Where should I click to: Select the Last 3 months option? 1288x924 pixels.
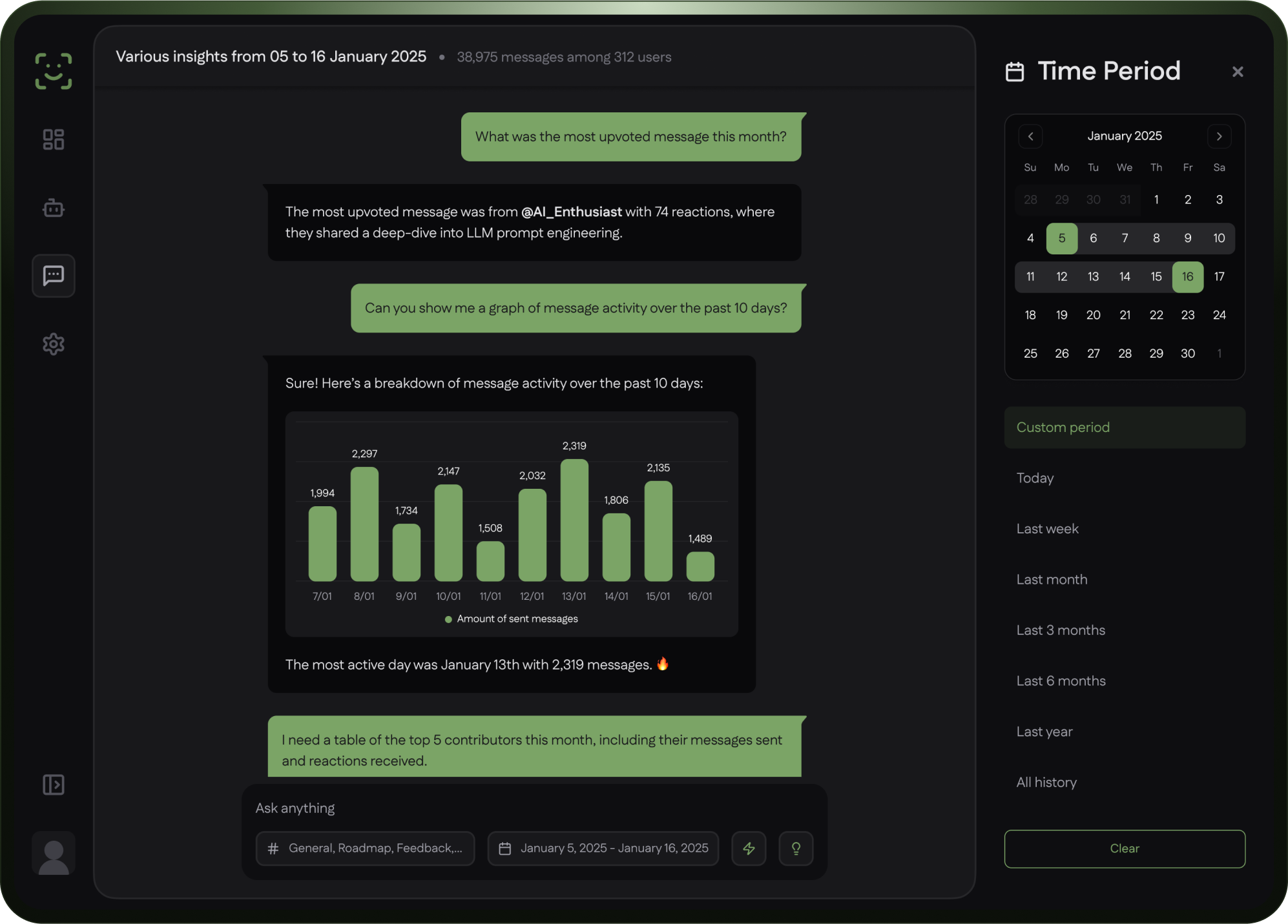(x=1061, y=630)
